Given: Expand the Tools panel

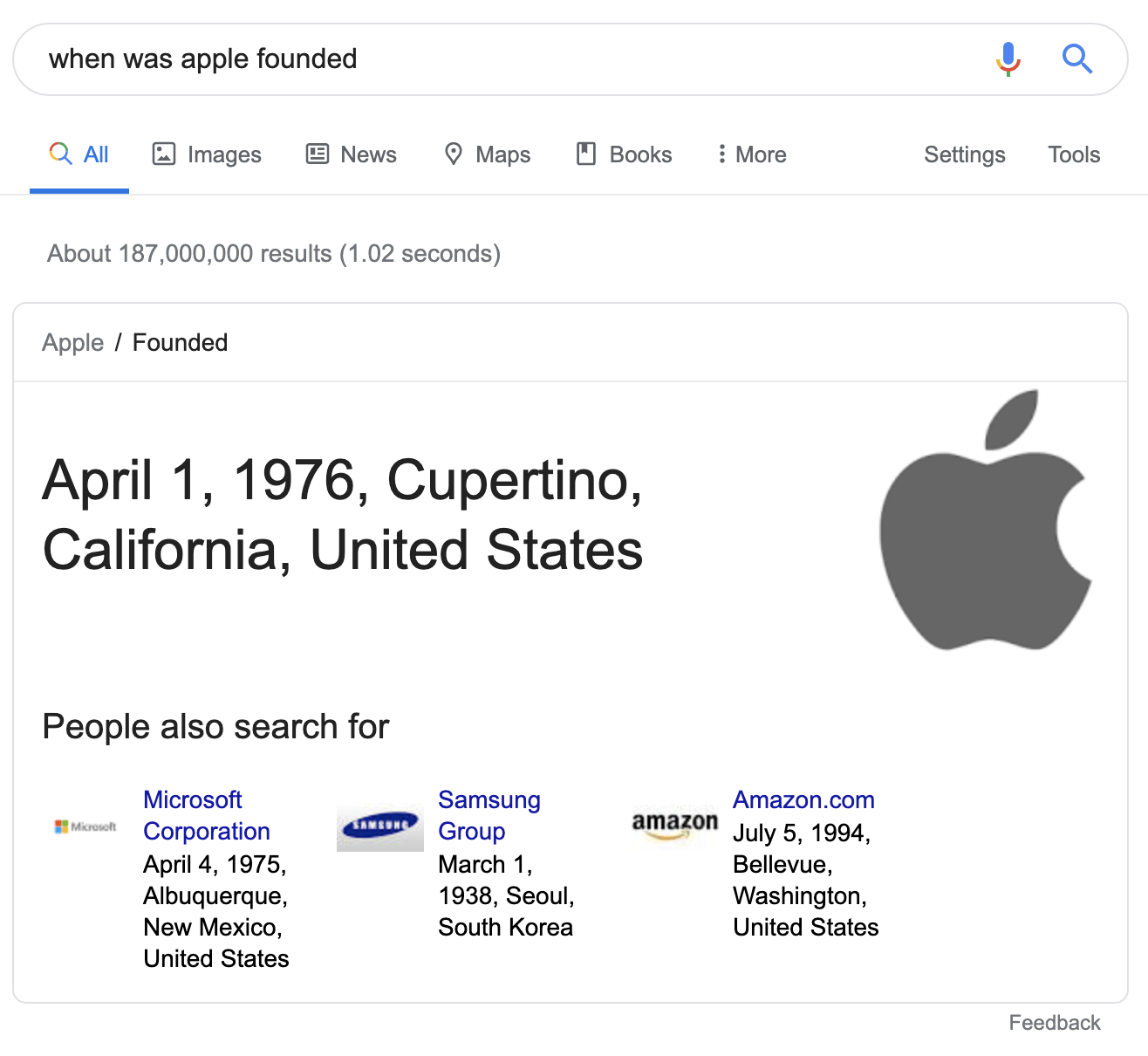Looking at the screenshot, I should tap(1073, 154).
